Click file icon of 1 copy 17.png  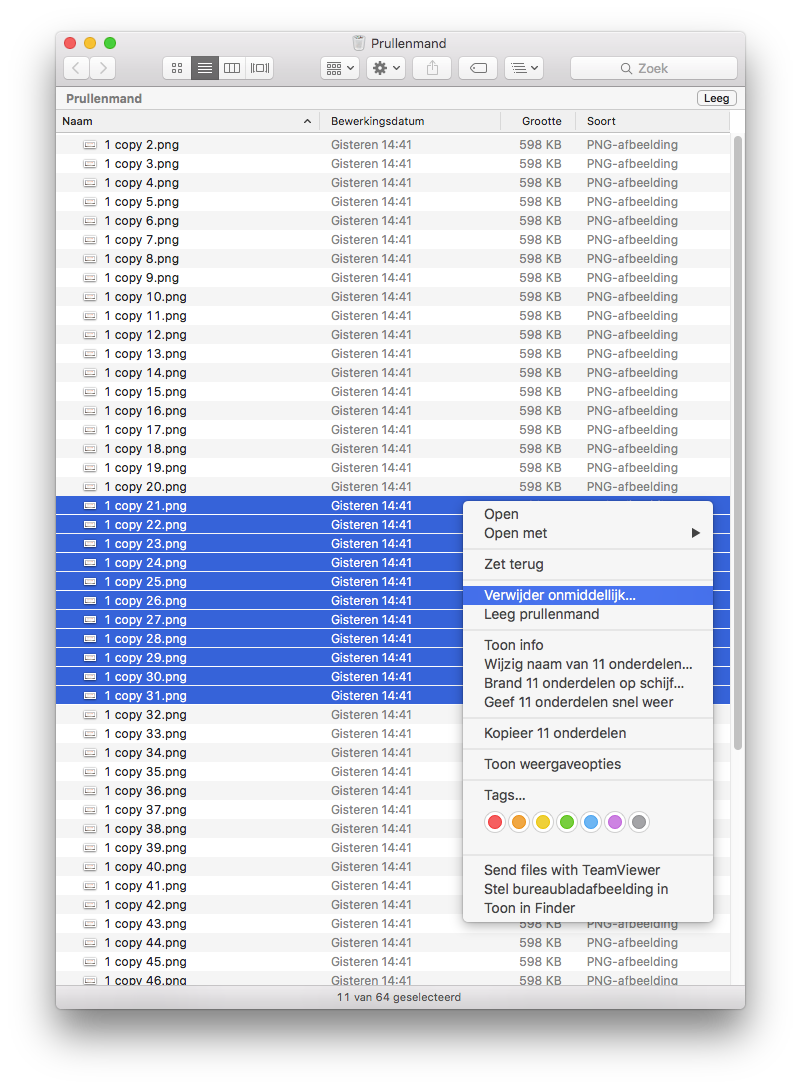click(x=90, y=430)
